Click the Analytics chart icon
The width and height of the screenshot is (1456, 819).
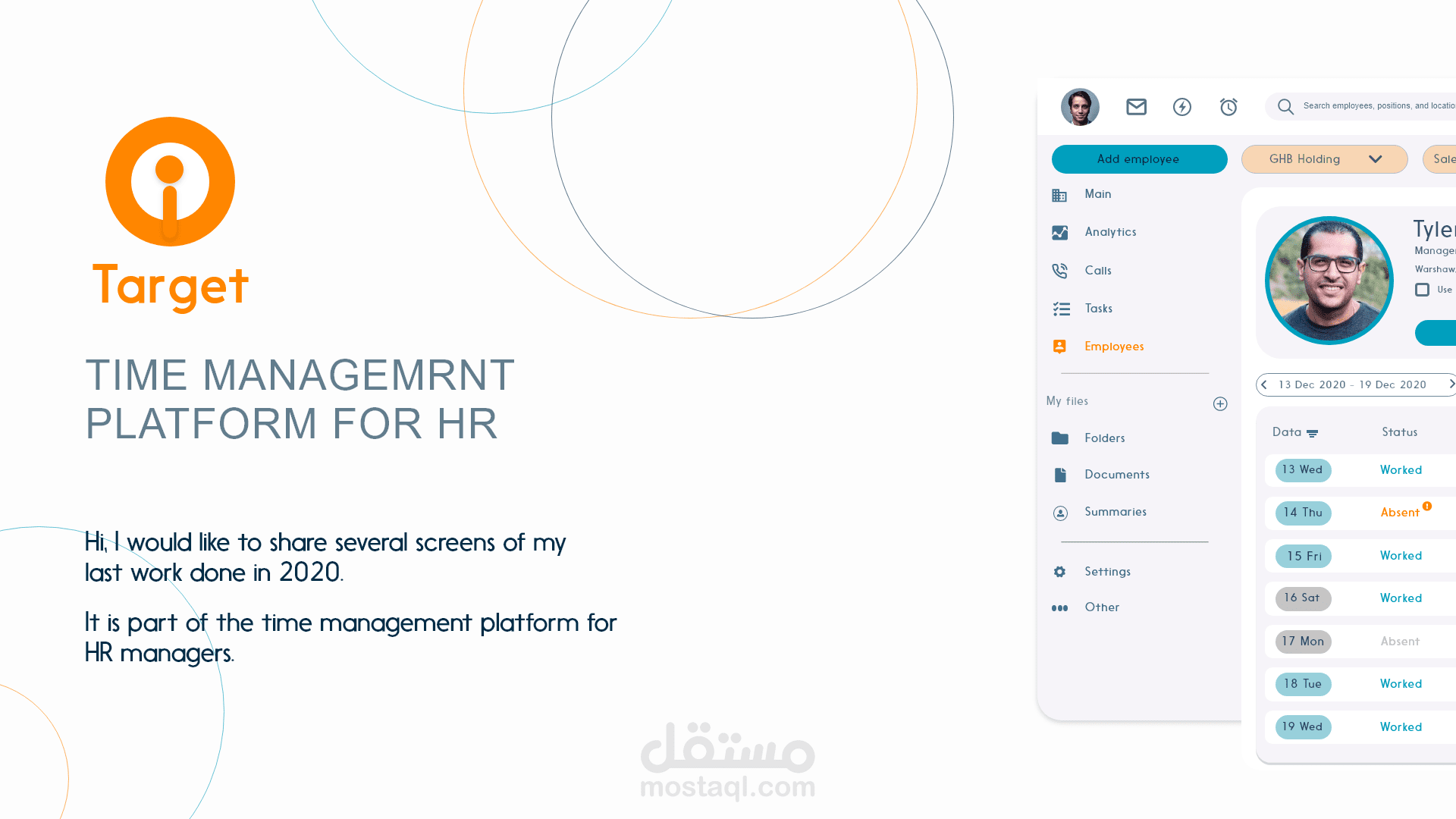pyautogui.click(x=1059, y=233)
